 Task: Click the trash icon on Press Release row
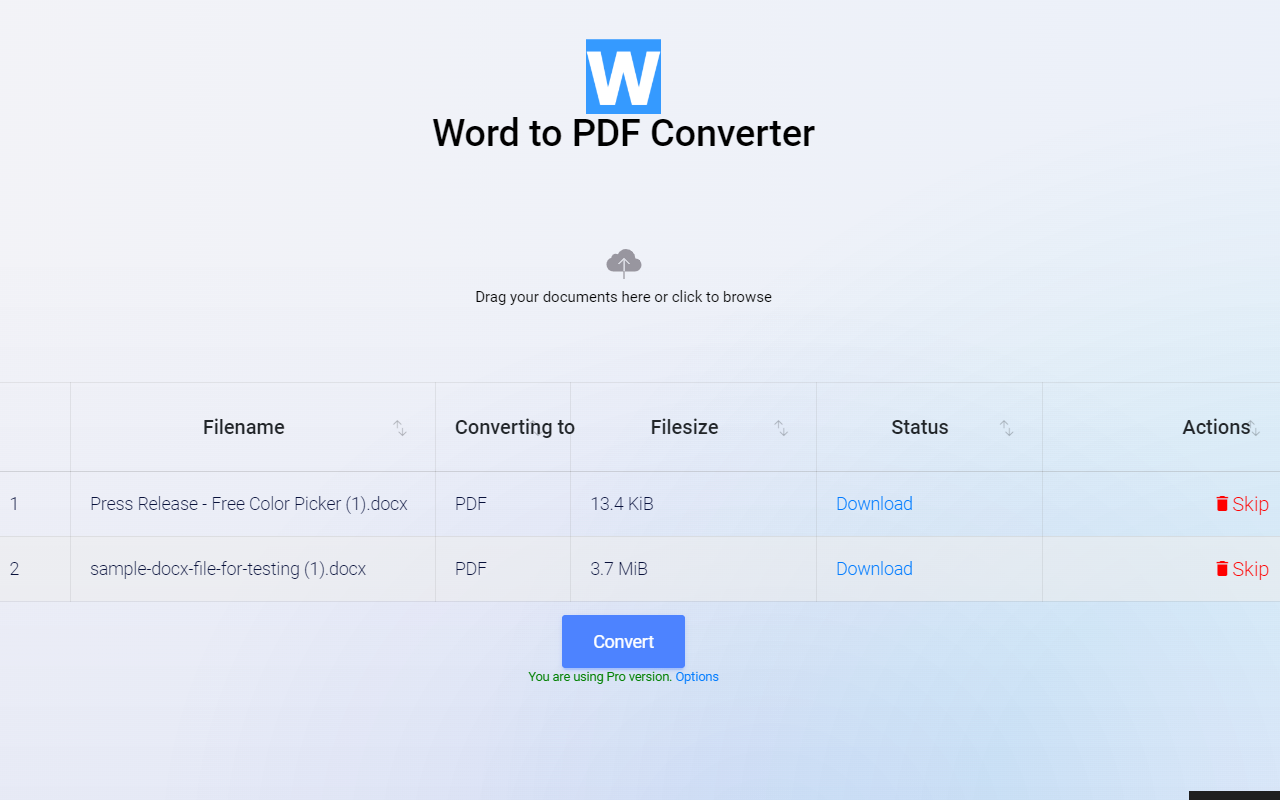click(x=1220, y=504)
